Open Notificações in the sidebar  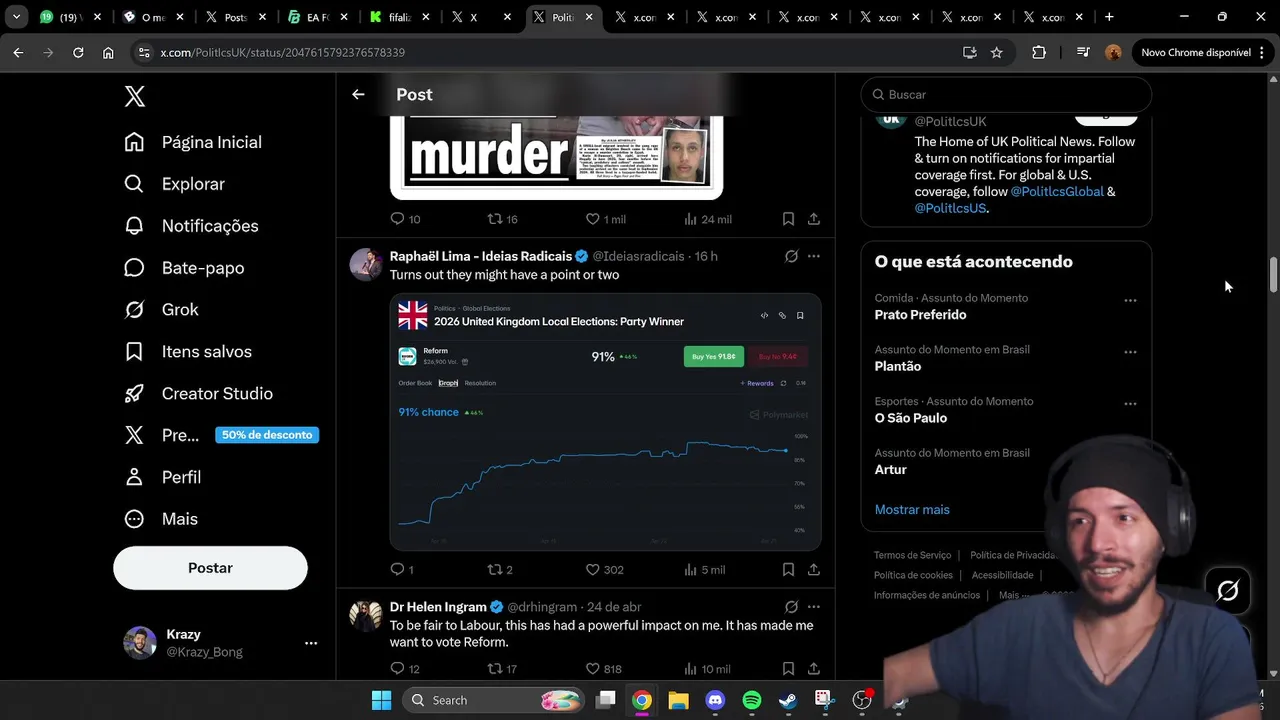tap(191, 226)
